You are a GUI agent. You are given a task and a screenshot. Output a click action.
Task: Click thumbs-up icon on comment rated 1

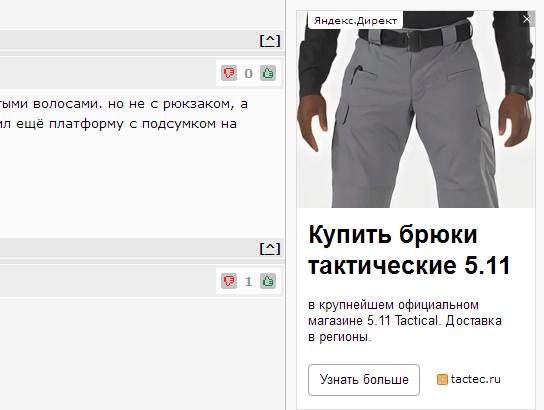(x=268, y=281)
